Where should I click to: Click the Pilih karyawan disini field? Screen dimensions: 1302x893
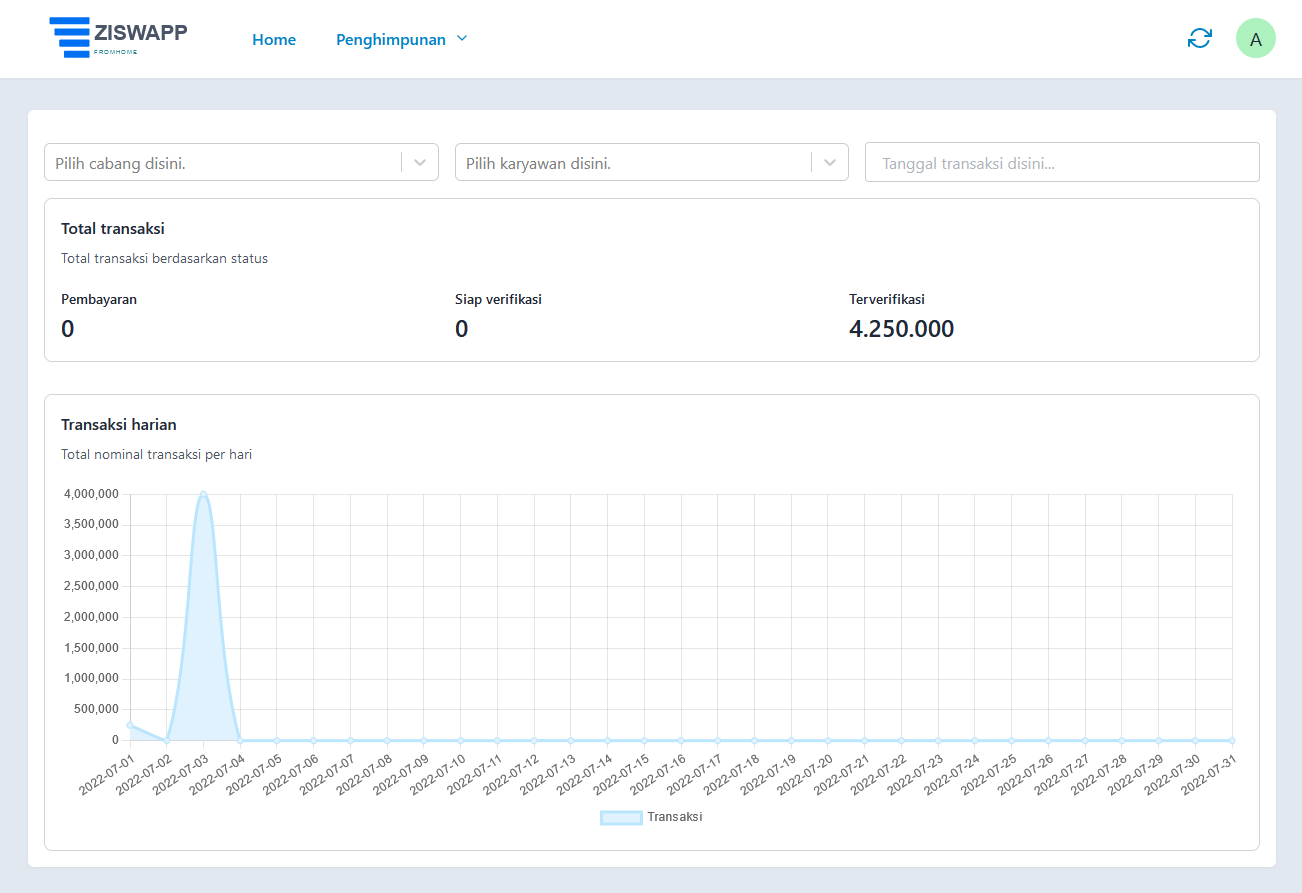coord(652,162)
